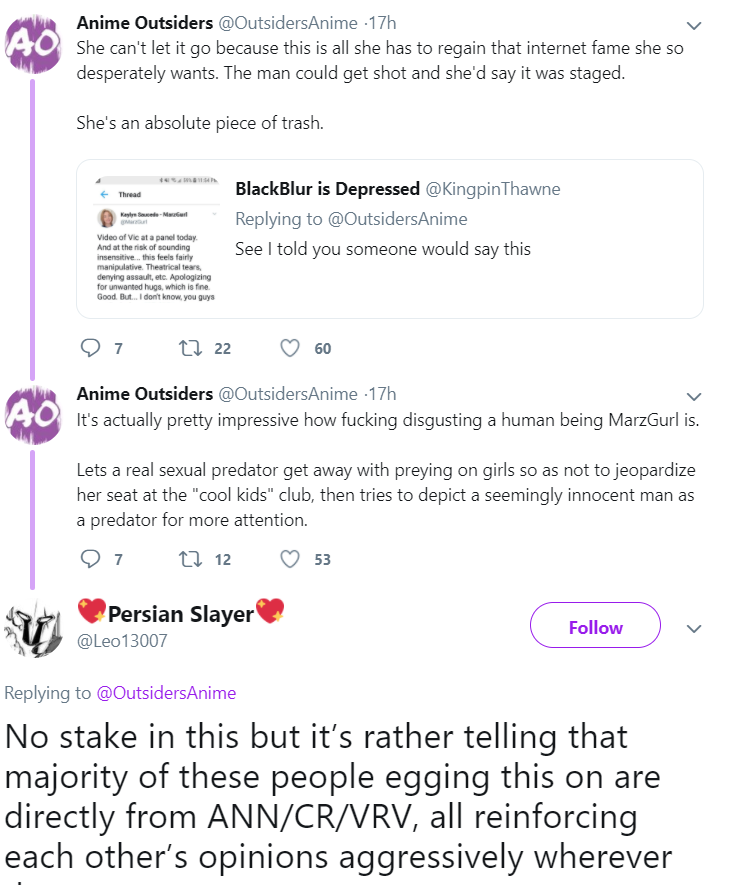Follow Persian Slayer
730x885 pixels.
[595, 625]
